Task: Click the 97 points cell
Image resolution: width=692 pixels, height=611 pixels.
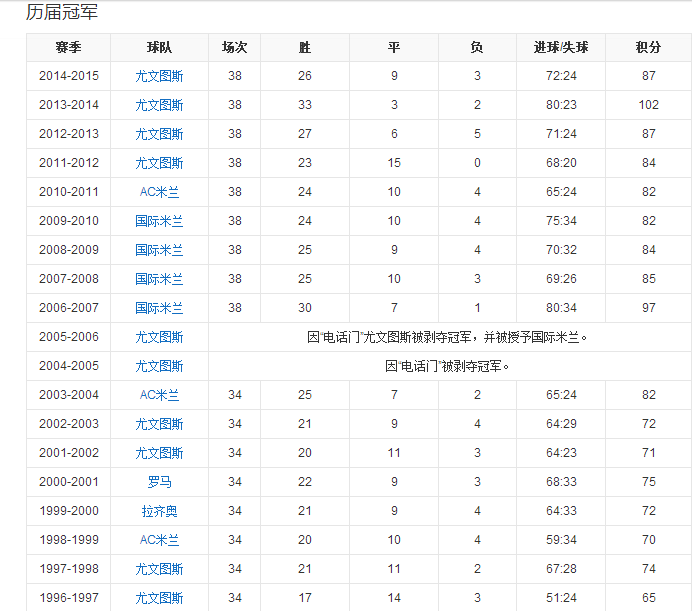Action: [x=648, y=308]
